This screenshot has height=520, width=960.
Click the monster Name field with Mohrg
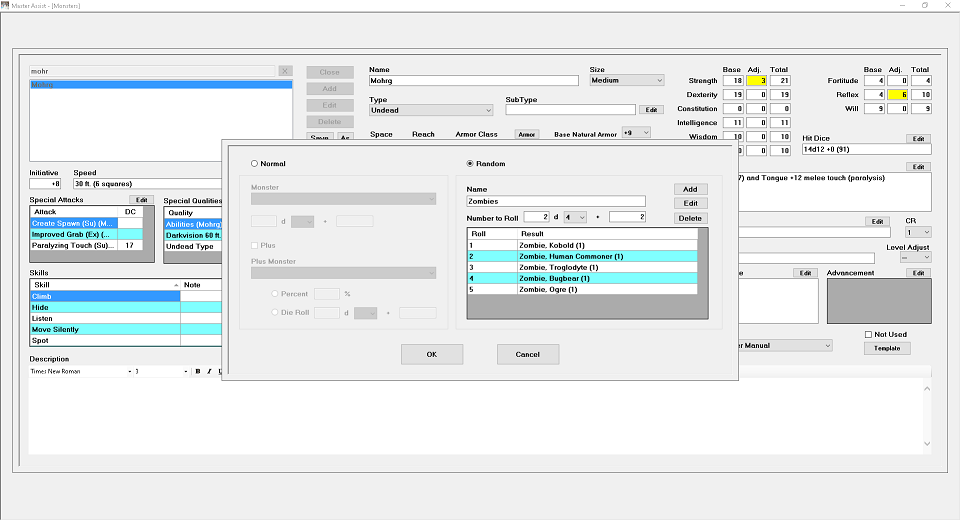pos(474,80)
